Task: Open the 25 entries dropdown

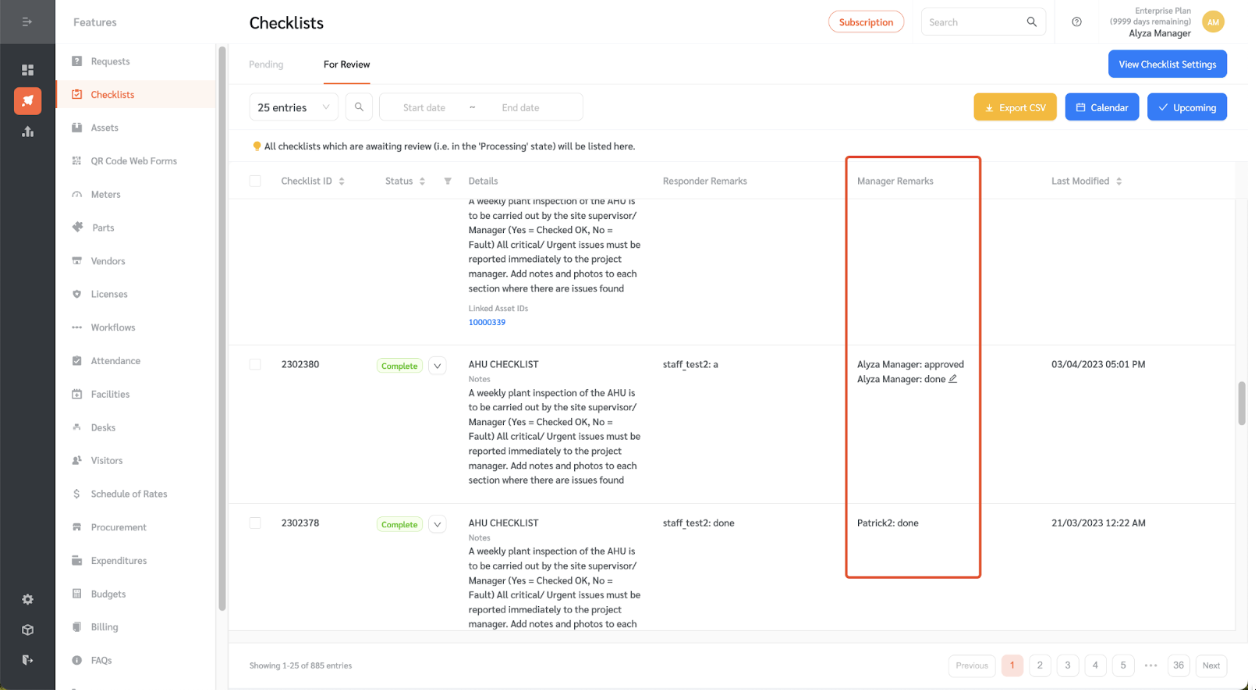Action: click(293, 107)
